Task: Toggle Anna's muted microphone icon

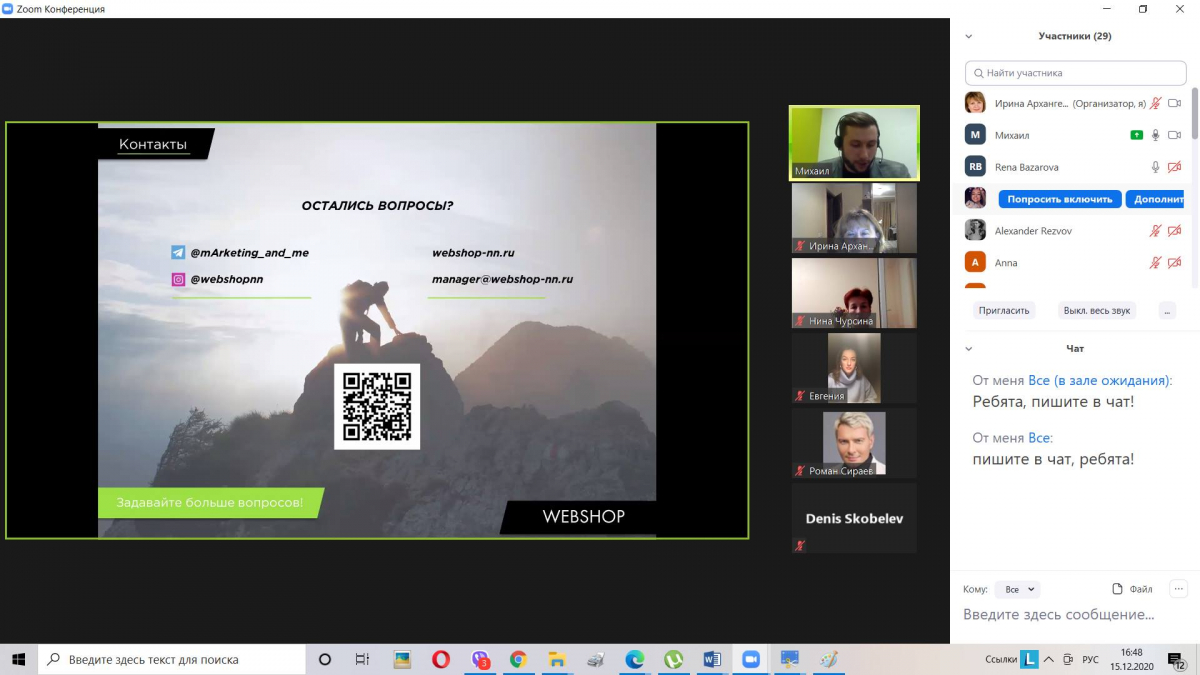Action: [1156, 263]
